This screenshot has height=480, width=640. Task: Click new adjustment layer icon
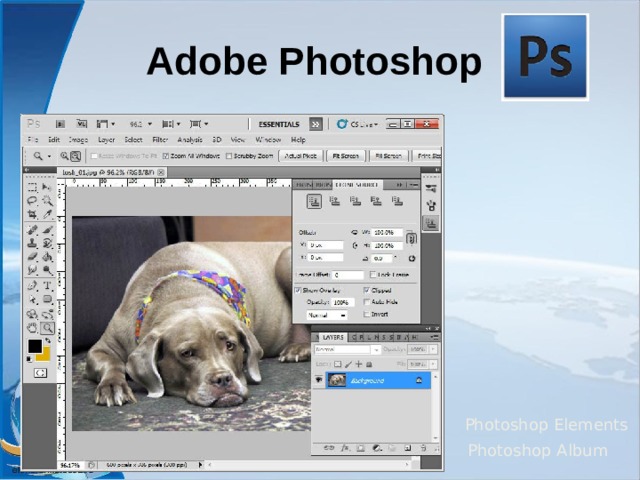click(x=377, y=448)
